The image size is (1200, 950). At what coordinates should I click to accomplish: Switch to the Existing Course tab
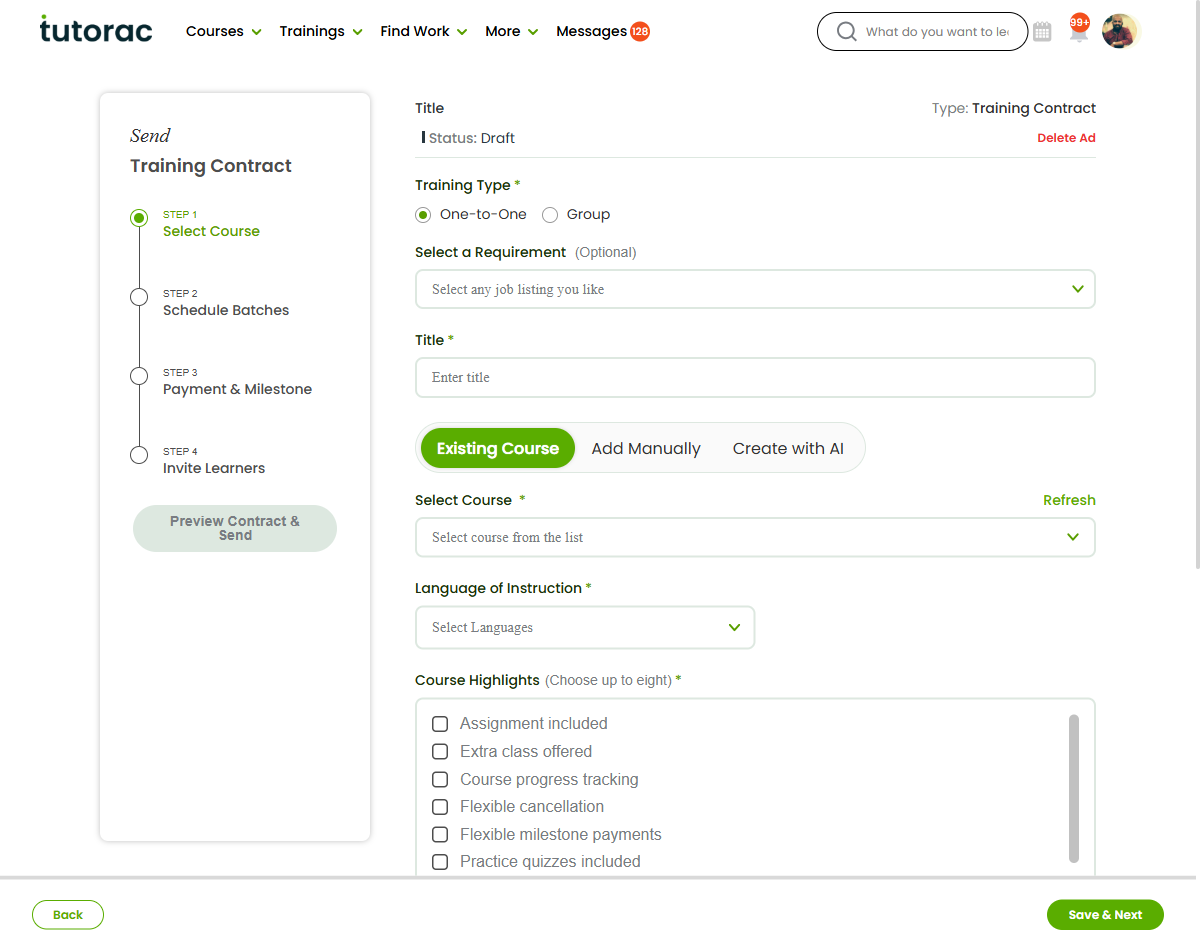tap(497, 448)
